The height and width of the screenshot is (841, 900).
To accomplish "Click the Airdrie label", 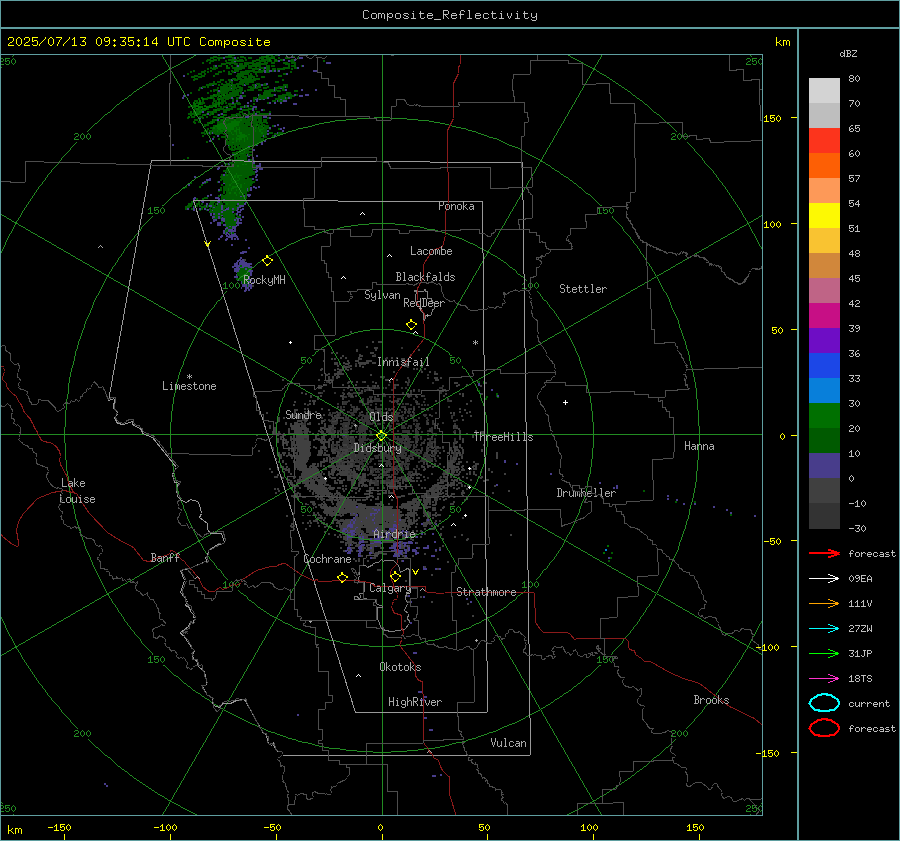I will coord(394,534).
